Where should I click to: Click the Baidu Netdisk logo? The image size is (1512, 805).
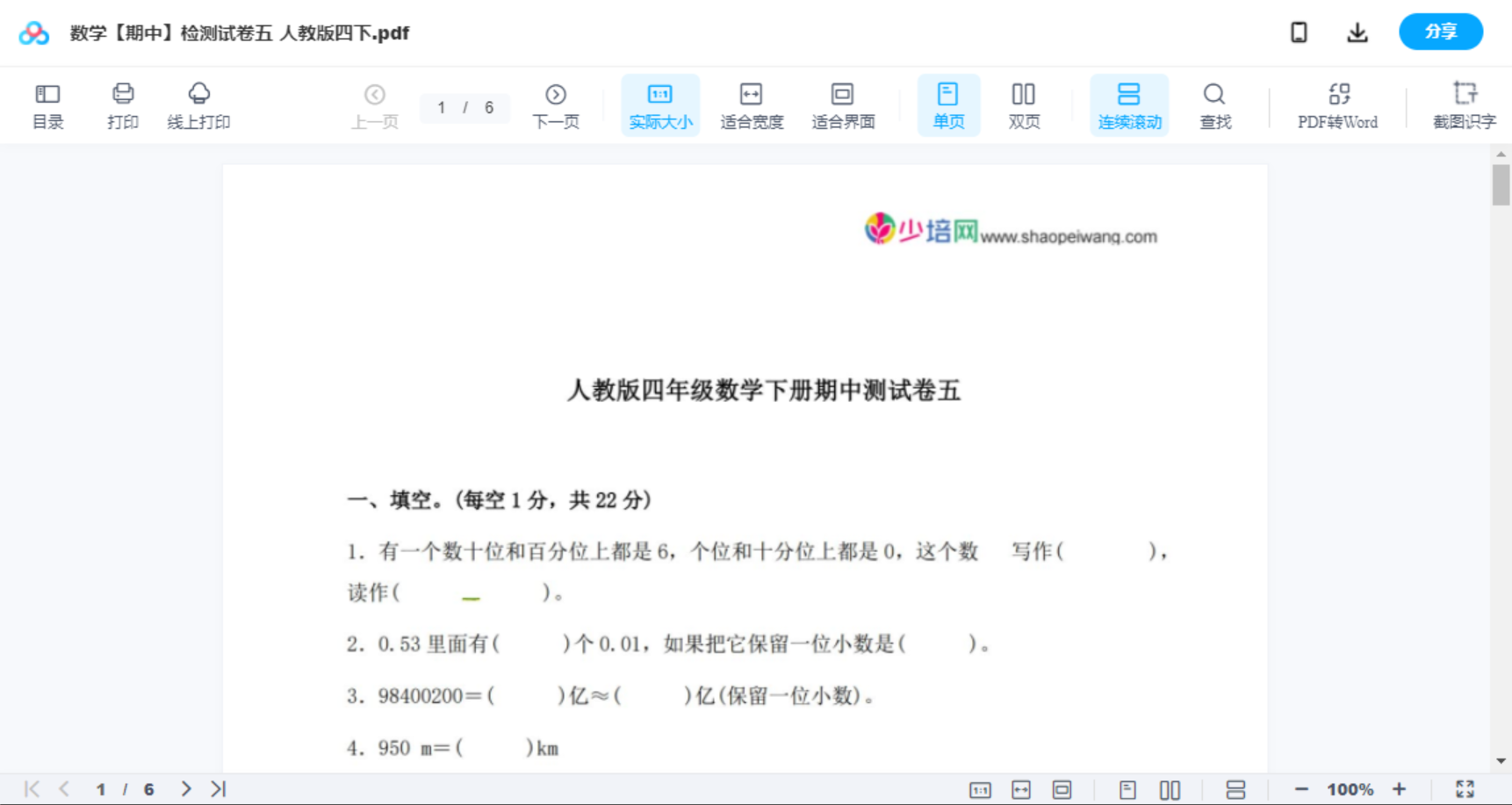[33, 32]
